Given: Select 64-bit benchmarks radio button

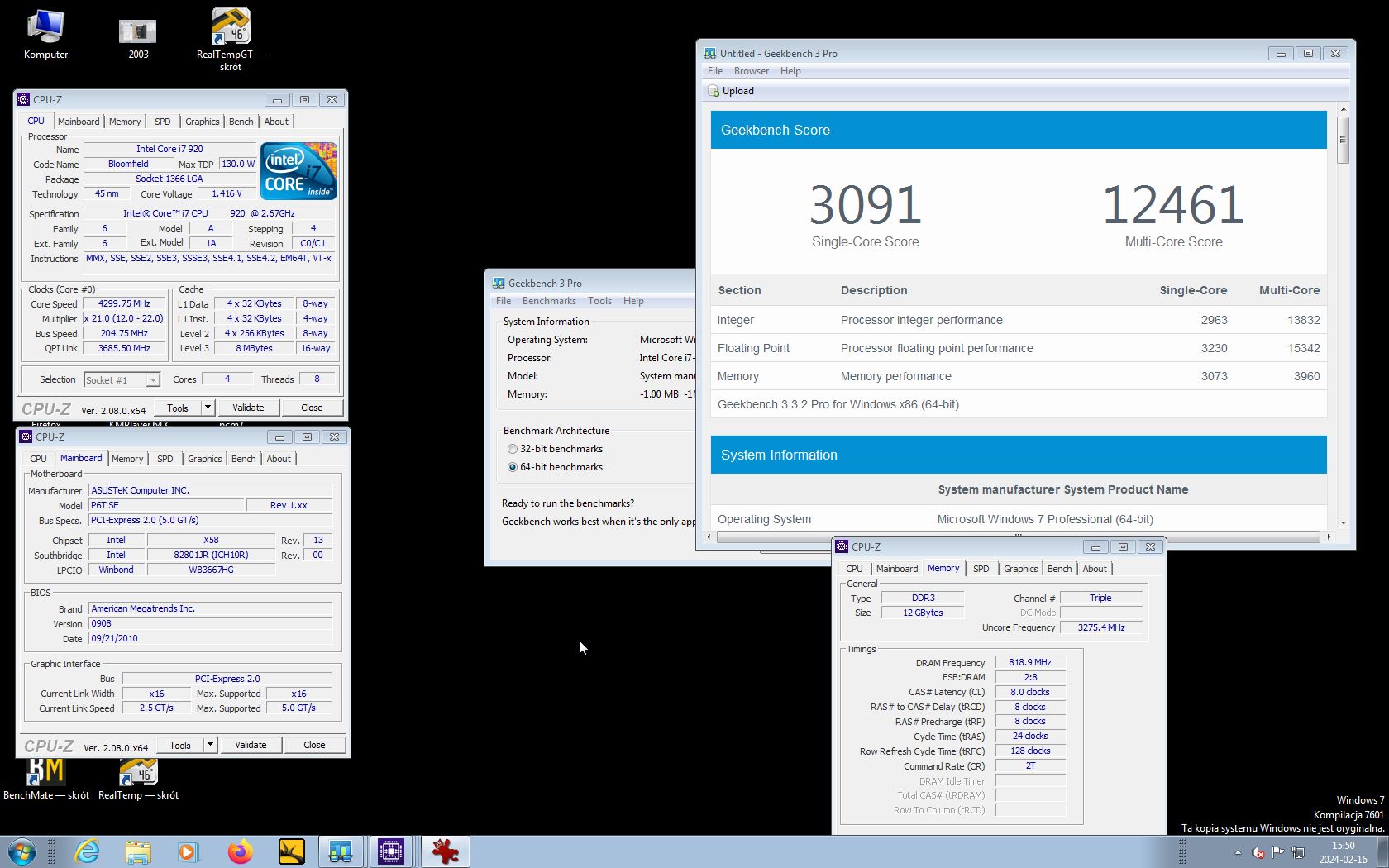Looking at the screenshot, I should (513, 467).
